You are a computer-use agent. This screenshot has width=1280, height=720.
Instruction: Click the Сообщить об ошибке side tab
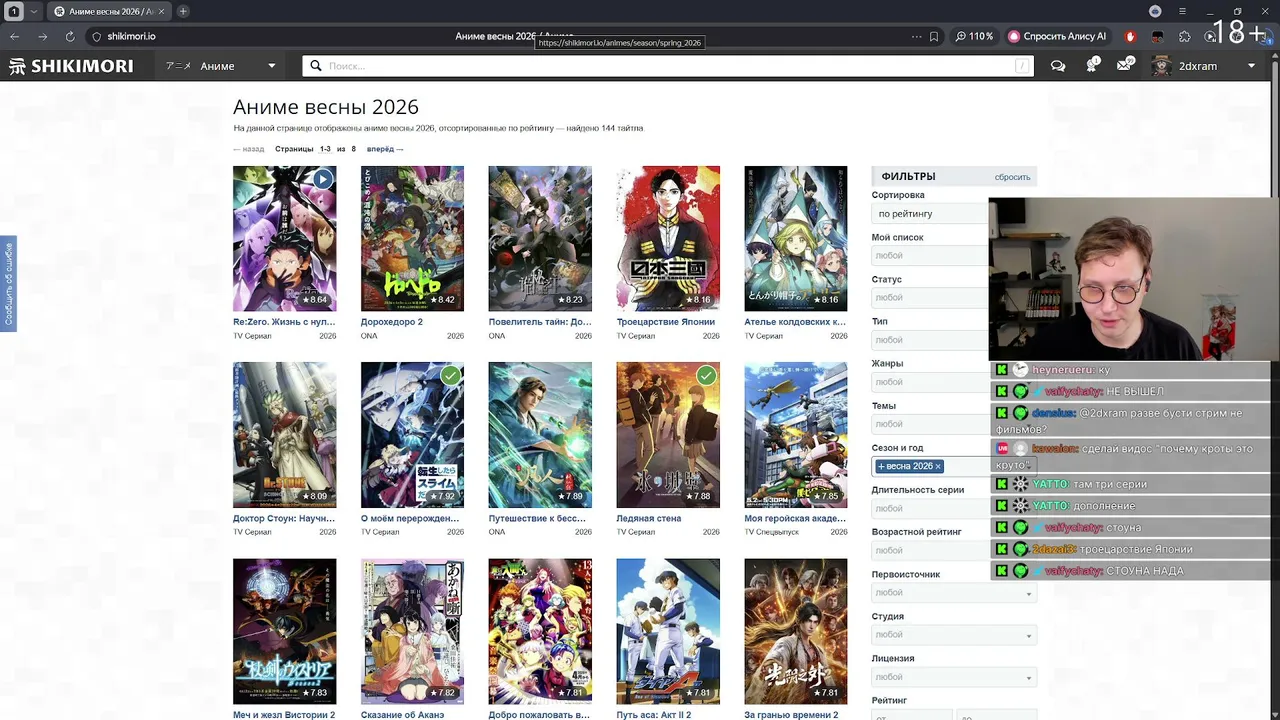pos(8,284)
